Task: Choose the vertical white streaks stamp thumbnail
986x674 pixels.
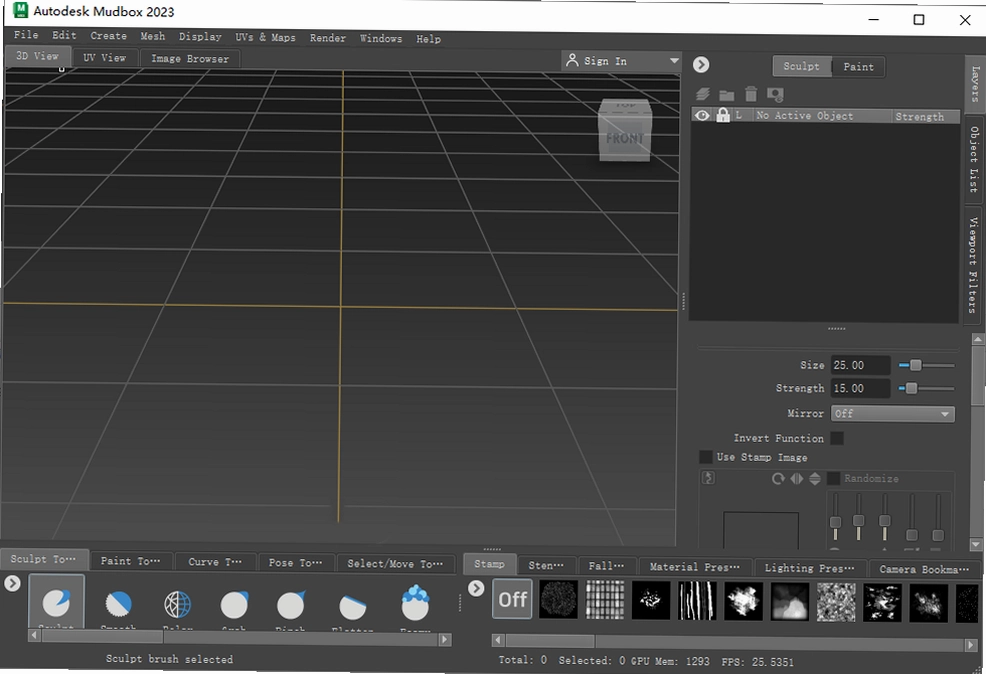Action: (x=697, y=601)
